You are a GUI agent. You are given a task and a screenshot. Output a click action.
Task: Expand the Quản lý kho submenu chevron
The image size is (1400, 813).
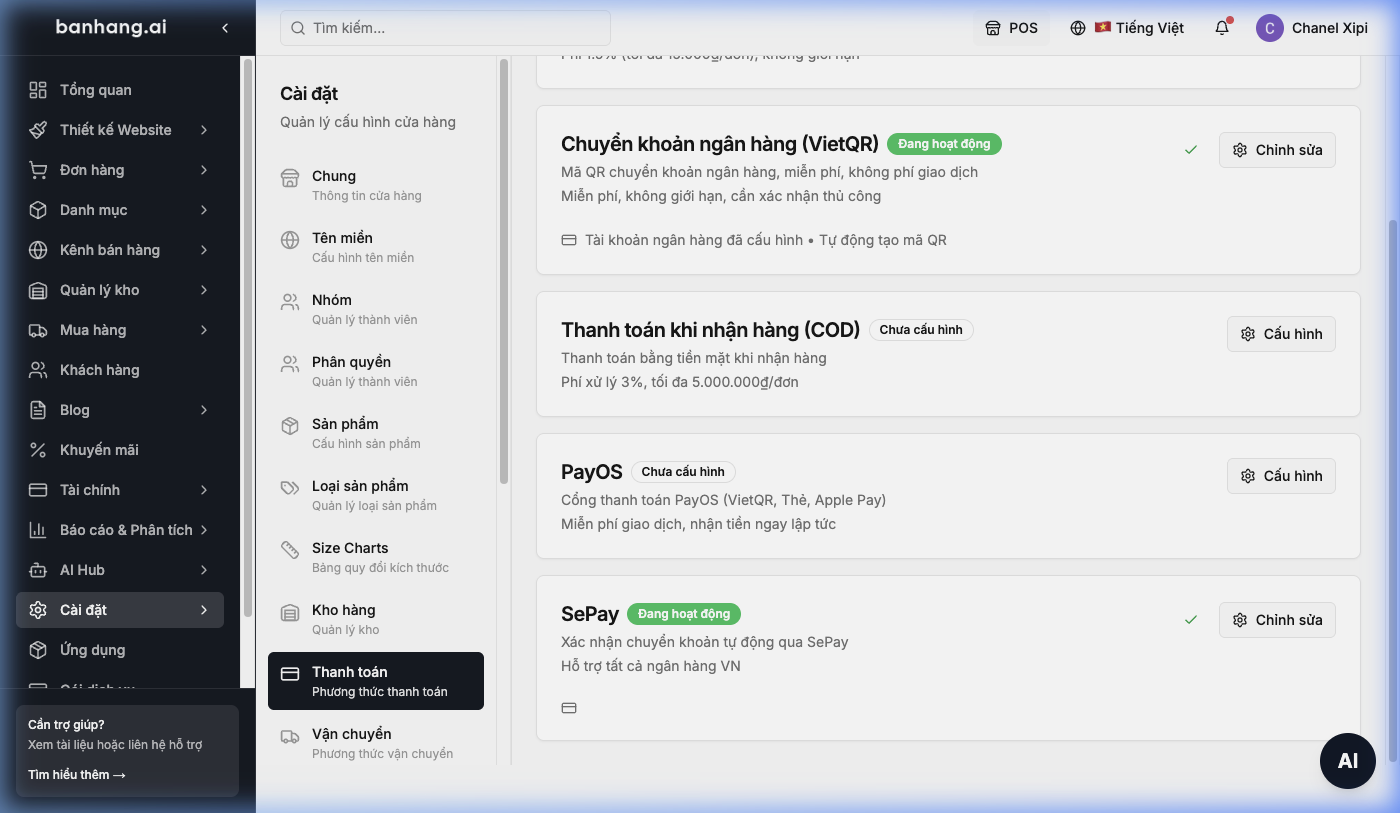[x=204, y=290]
